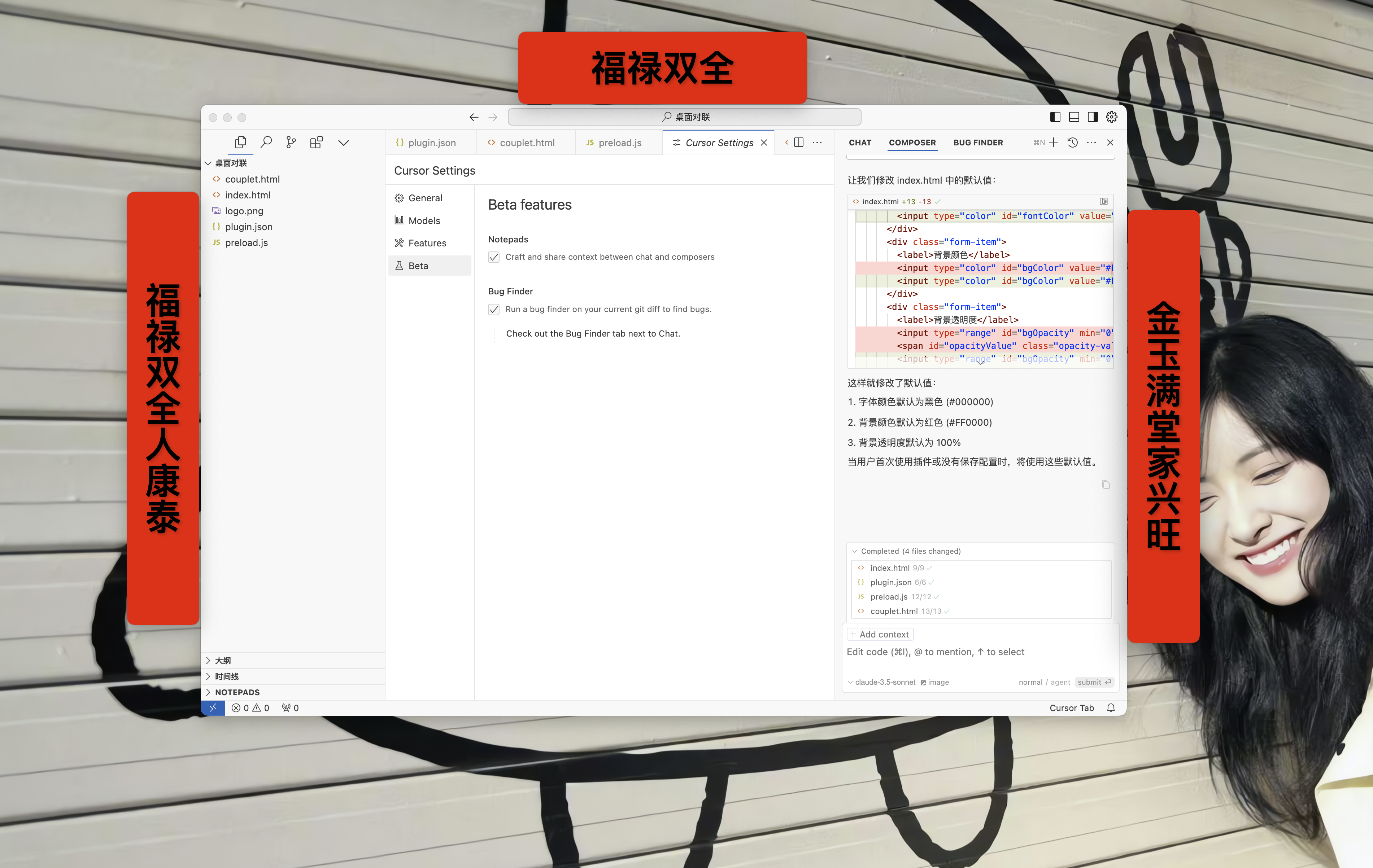Open index.html in the file explorer
This screenshot has width=1373, height=868.
tap(293, 196)
